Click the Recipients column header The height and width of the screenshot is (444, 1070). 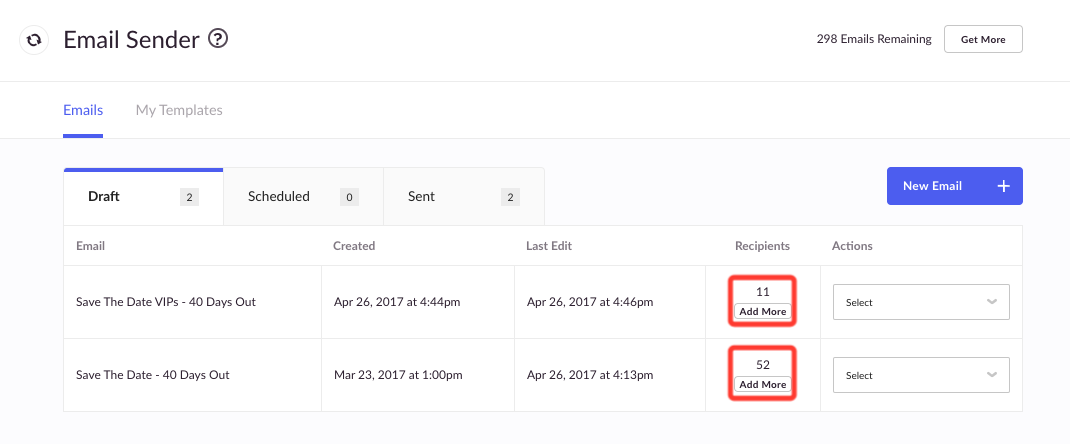click(762, 246)
